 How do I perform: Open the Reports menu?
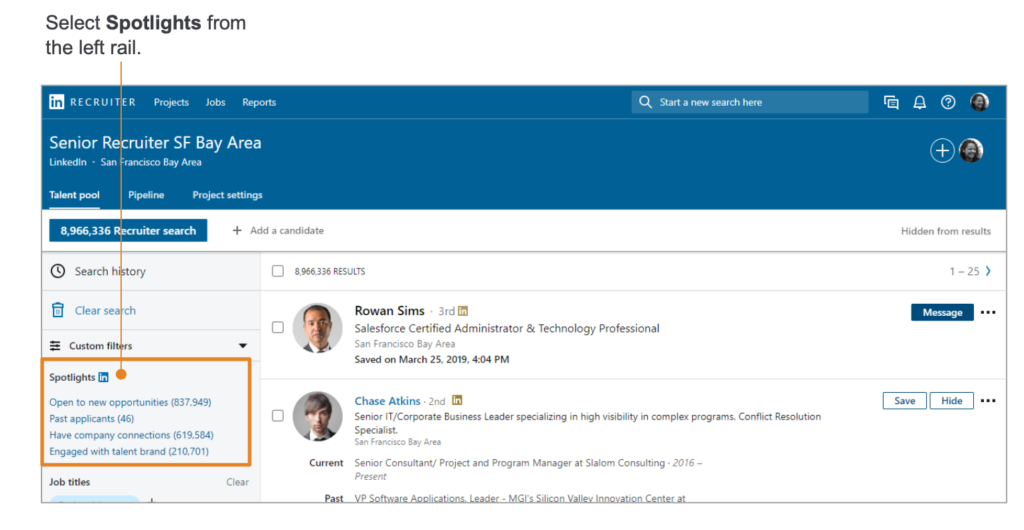pyautogui.click(x=259, y=102)
